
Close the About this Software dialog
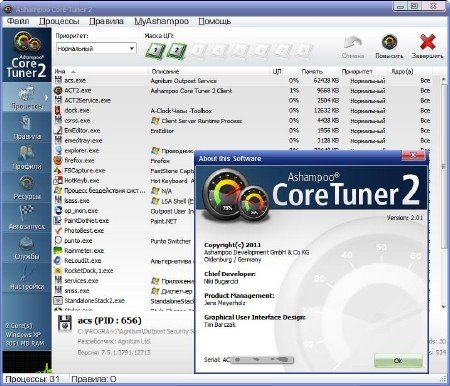tap(413, 155)
